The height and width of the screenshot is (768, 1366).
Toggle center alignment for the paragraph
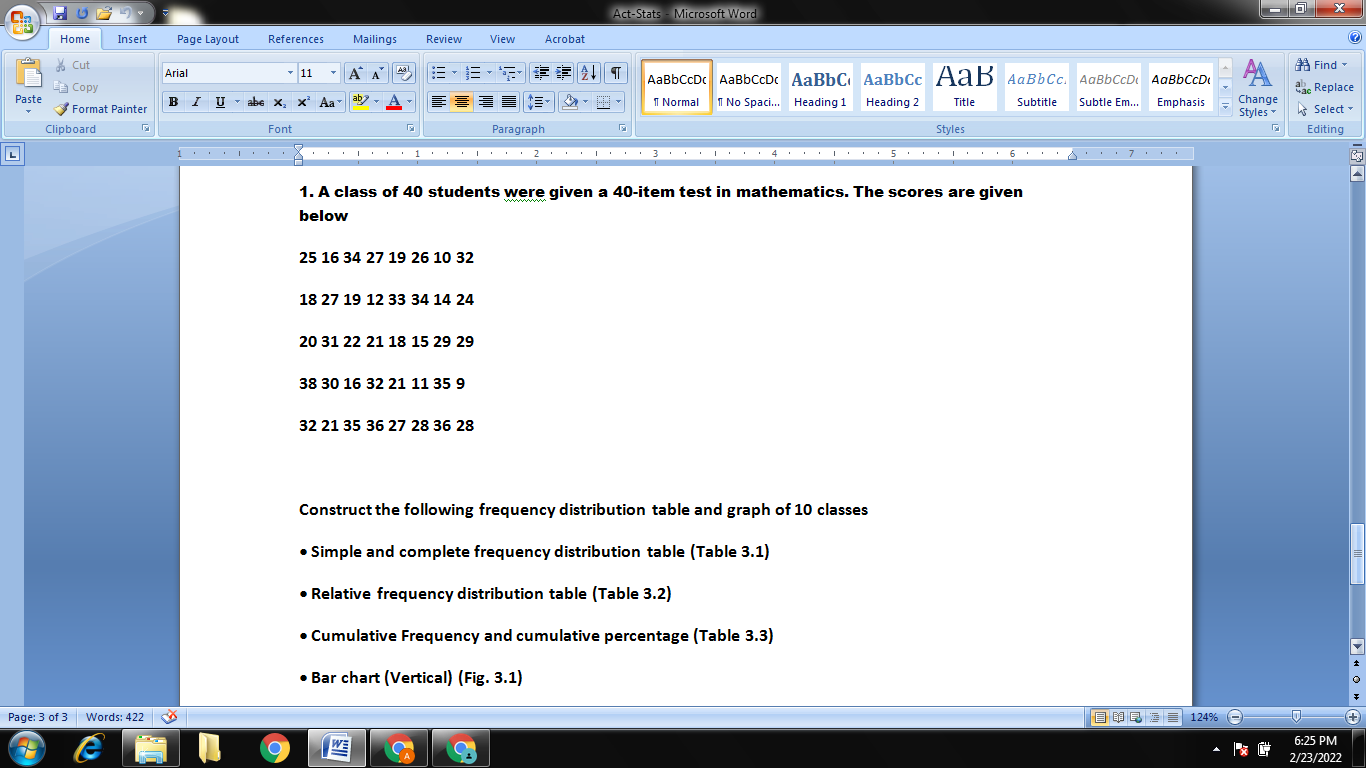click(463, 102)
